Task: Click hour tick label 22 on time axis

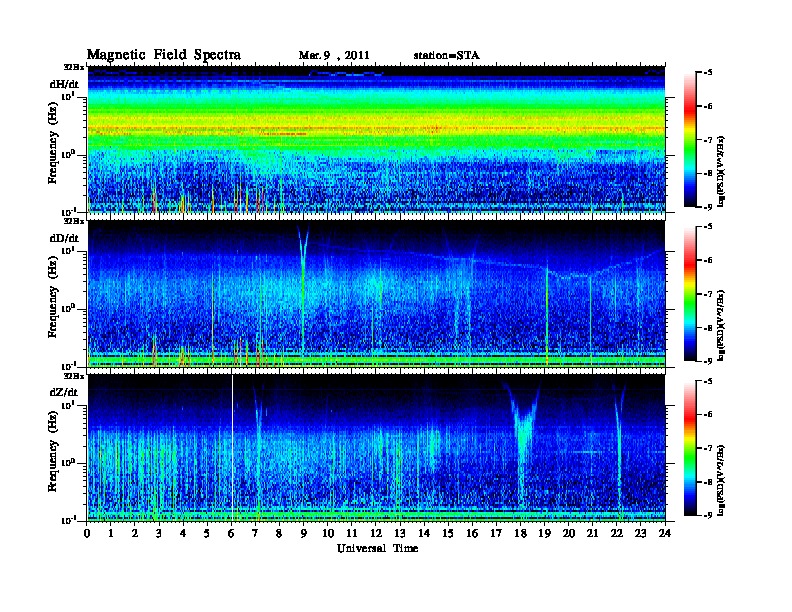Action: coord(617,533)
